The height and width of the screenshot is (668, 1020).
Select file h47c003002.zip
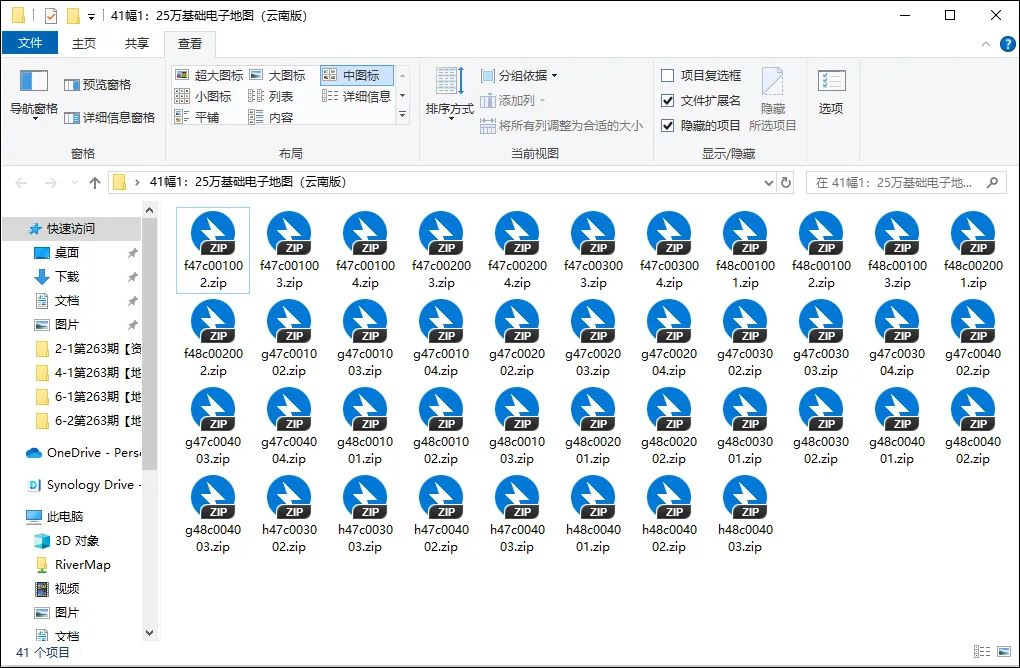pyautogui.click(x=289, y=514)
